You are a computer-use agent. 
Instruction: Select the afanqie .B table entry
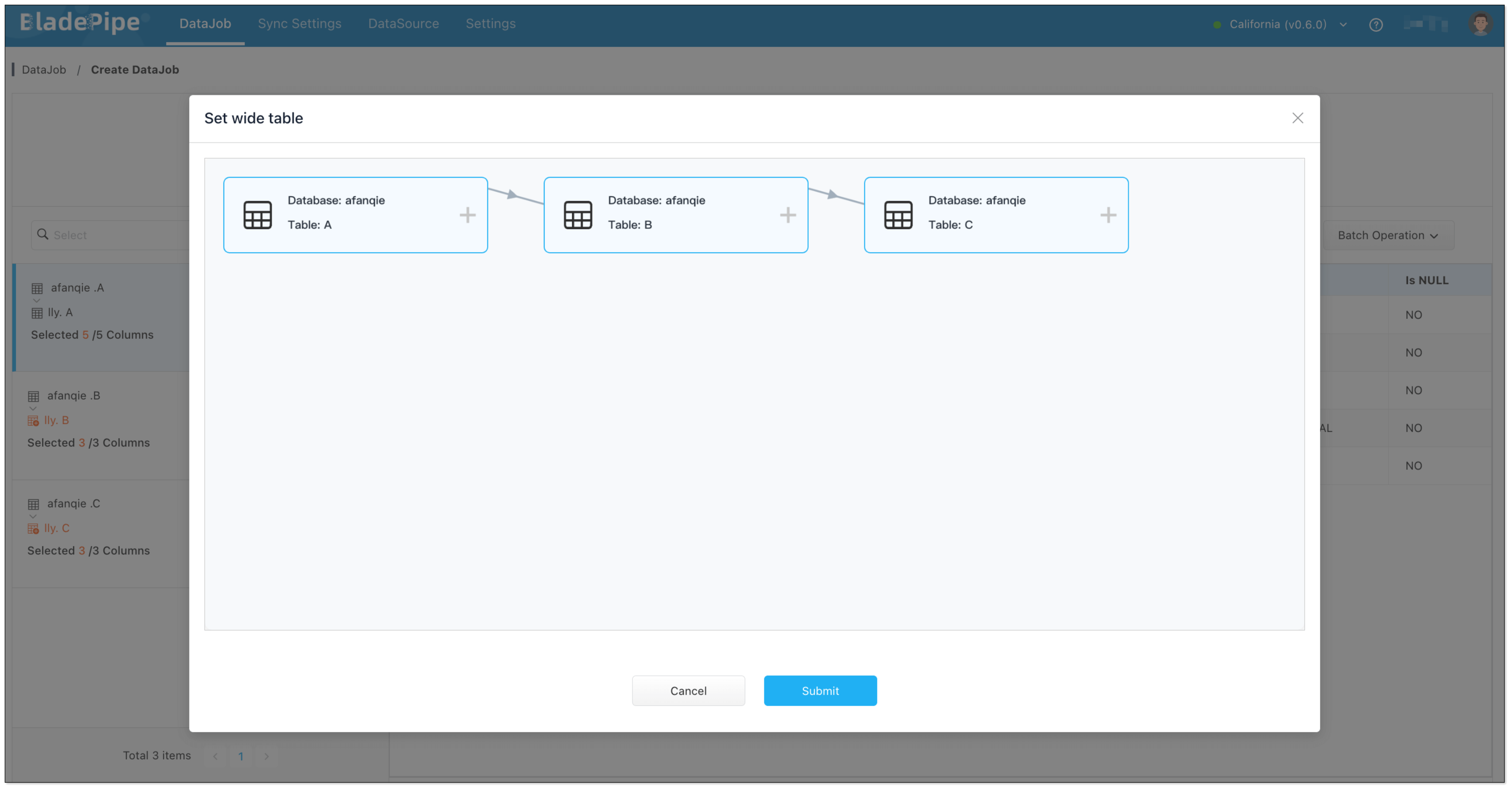click(74, 396)
